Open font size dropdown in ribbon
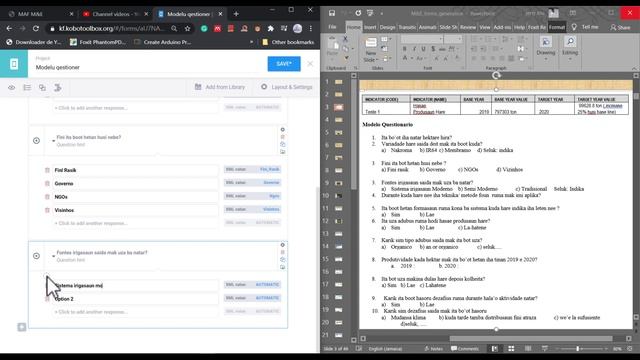 tap(460, 39)
